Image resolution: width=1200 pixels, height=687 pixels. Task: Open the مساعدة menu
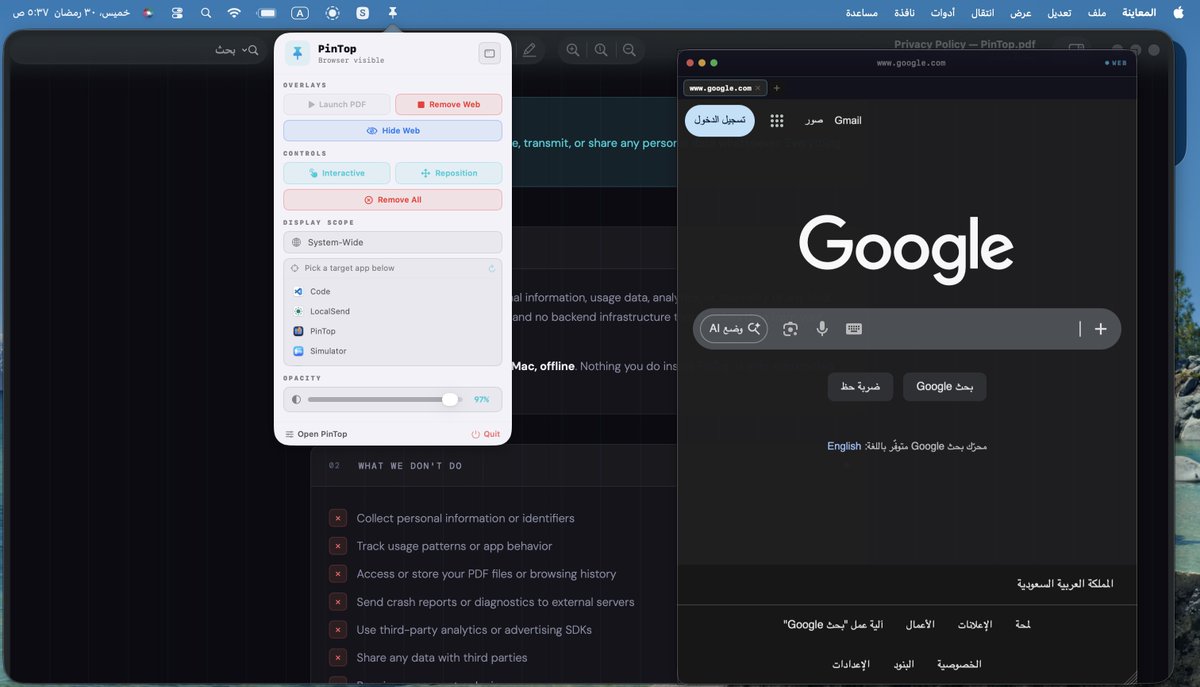(862, 13)
